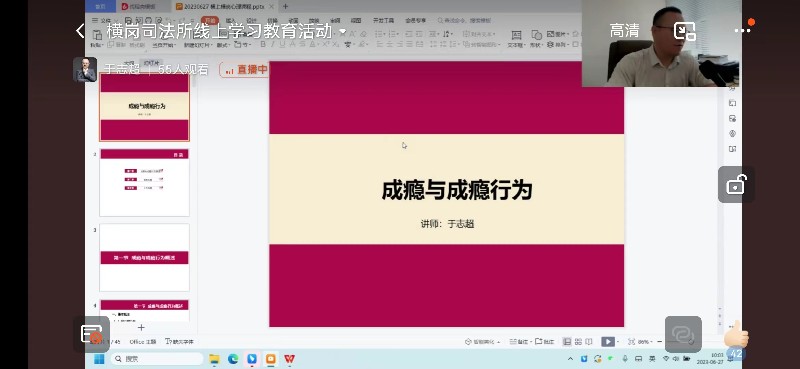Close the 20230627 pptx tab
The height and width of the screenshot is (369, 800).
271,7
